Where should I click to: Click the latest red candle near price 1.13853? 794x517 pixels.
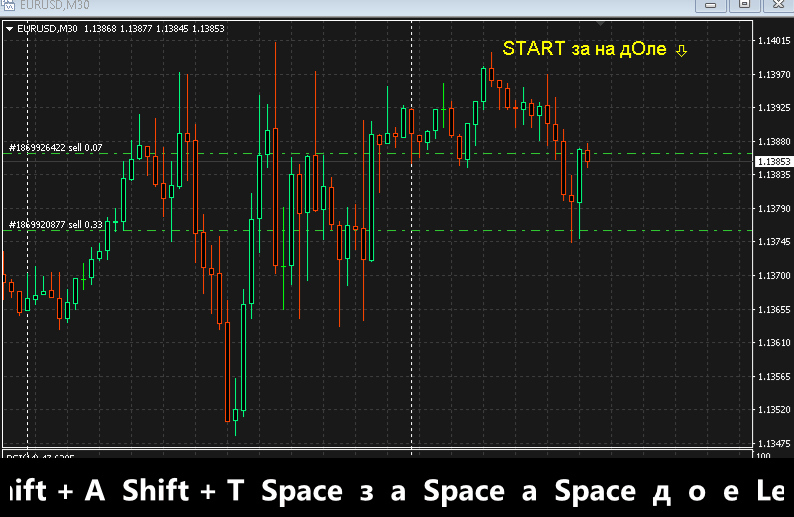click(588, 155)
